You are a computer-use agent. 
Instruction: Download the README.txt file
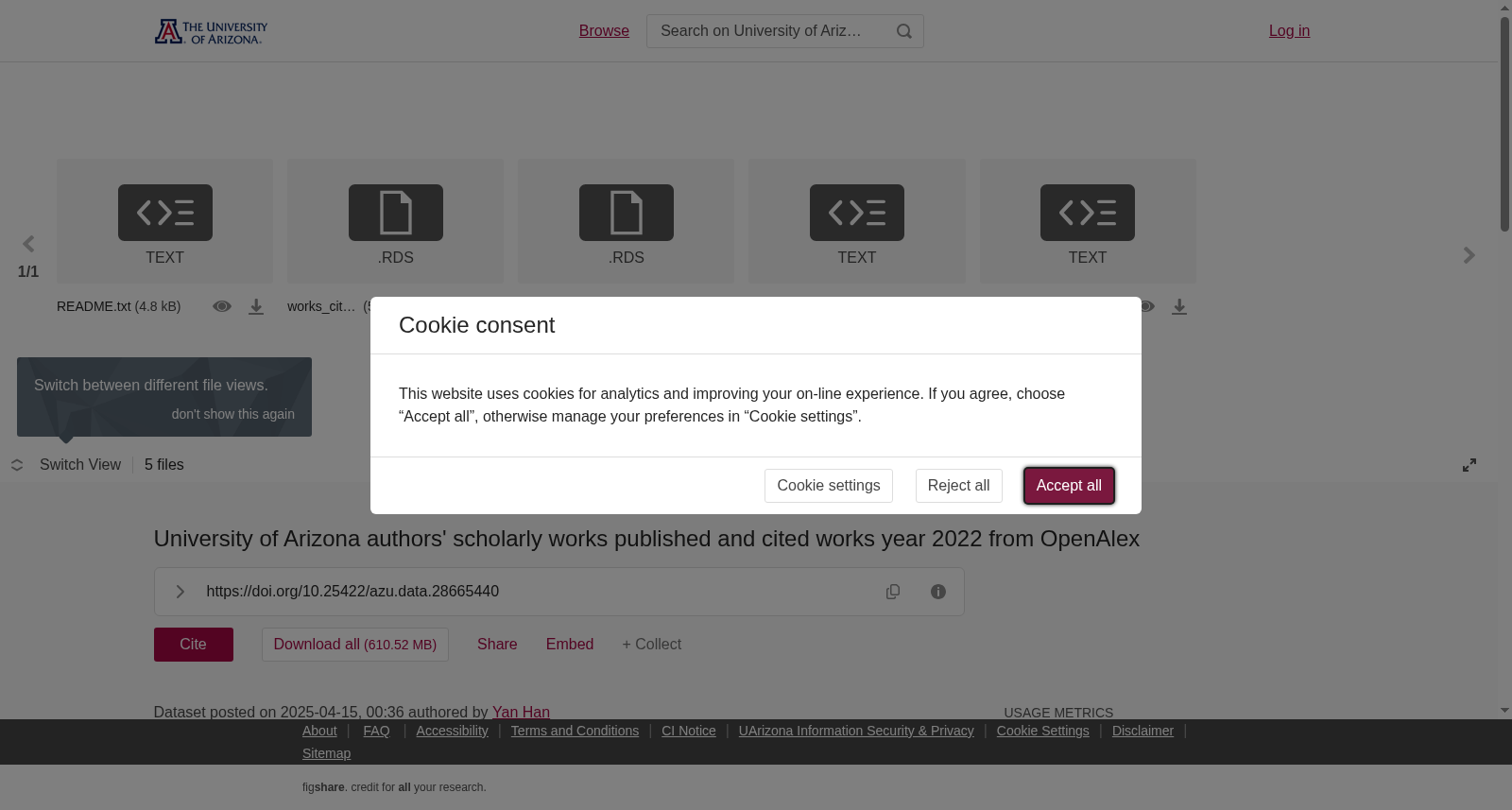256,306
